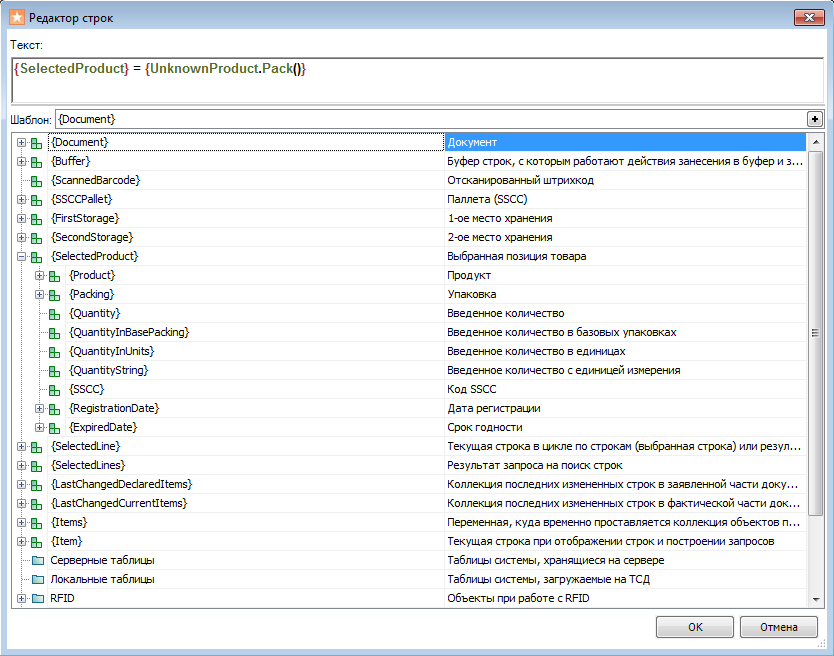Screen dimensions: 834x656
Task: Click the green icon beside {Quantity}
Action: (x=54, y=314)
